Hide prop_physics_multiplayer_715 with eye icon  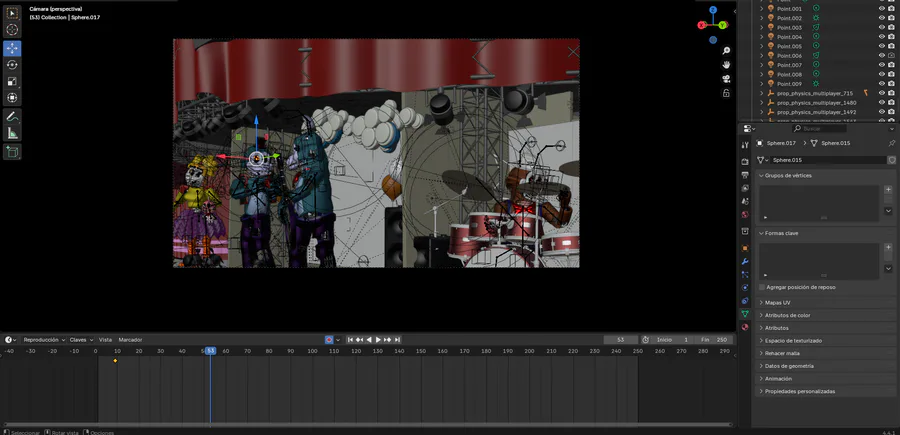882,93
